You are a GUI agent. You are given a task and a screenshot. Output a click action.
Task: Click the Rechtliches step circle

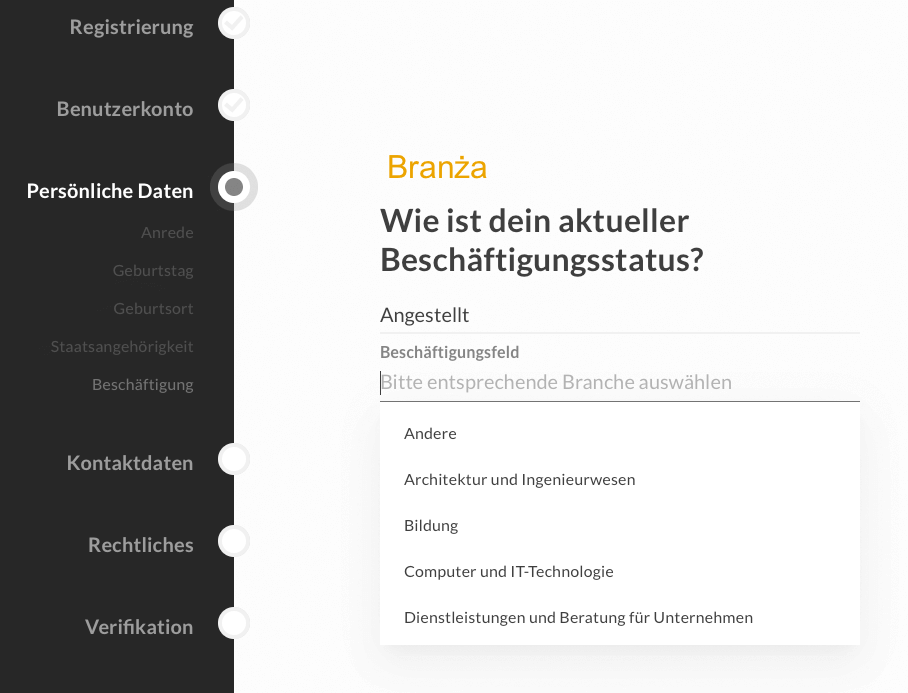coord(234,541)
